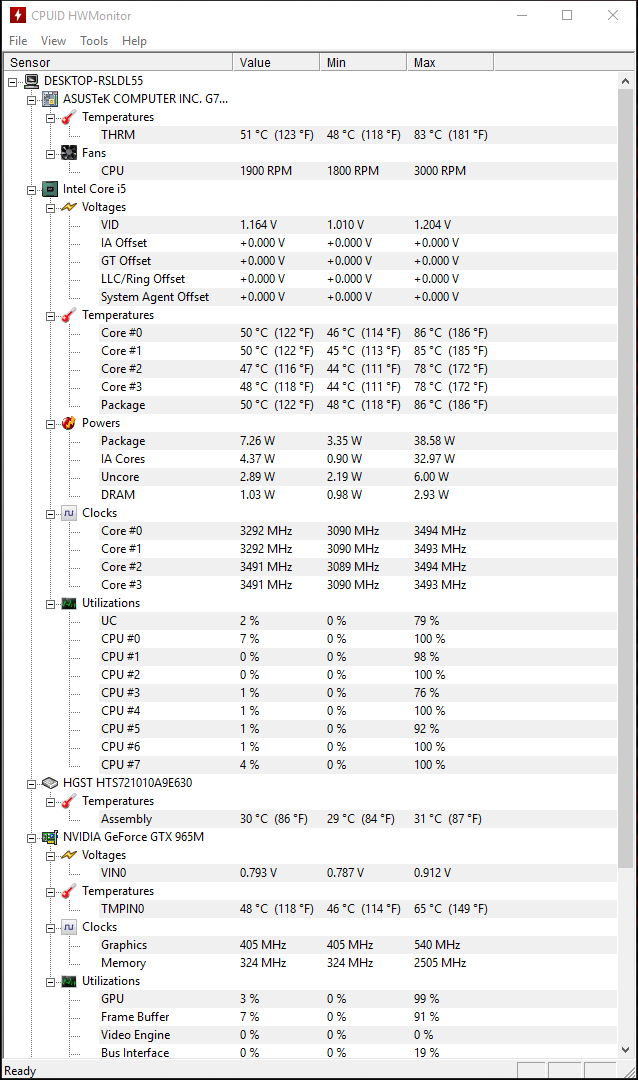638x1080 pixels.
Task: Click the Fans category icon
Action: [x=68, y=153]
